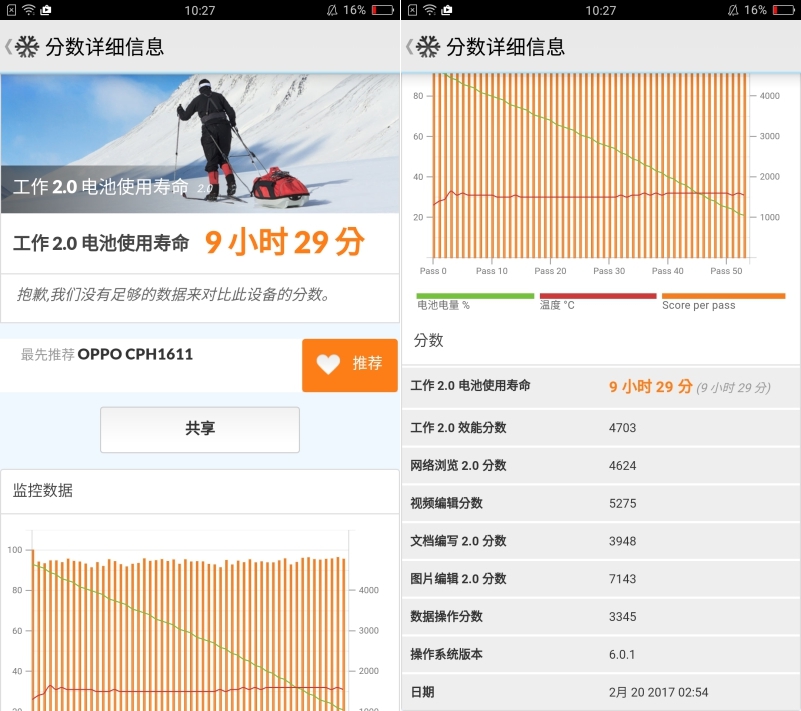The width and height of the screenshot is (801, 711).
Task: Tap the red 温度 °C legend swatch
Action: click(598, 296)
